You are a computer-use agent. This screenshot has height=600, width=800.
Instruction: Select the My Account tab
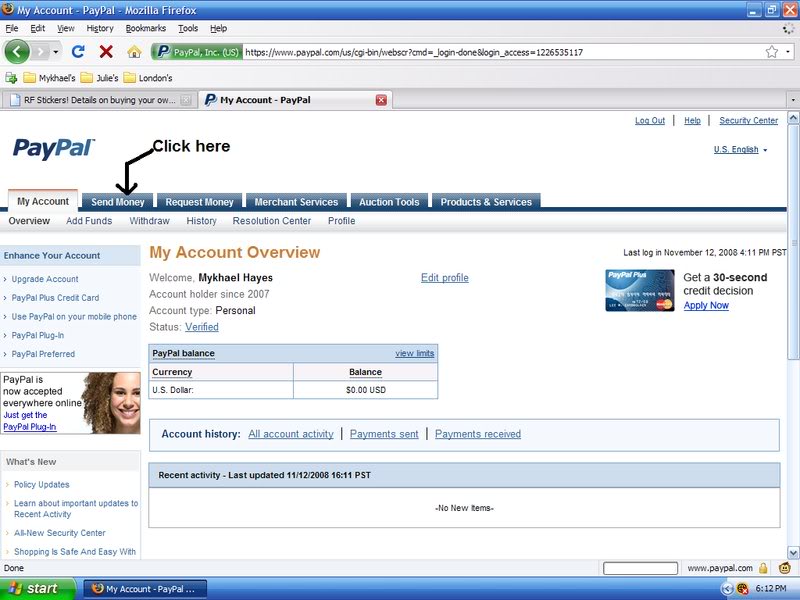pyautogui.click(x=43, y=201)
